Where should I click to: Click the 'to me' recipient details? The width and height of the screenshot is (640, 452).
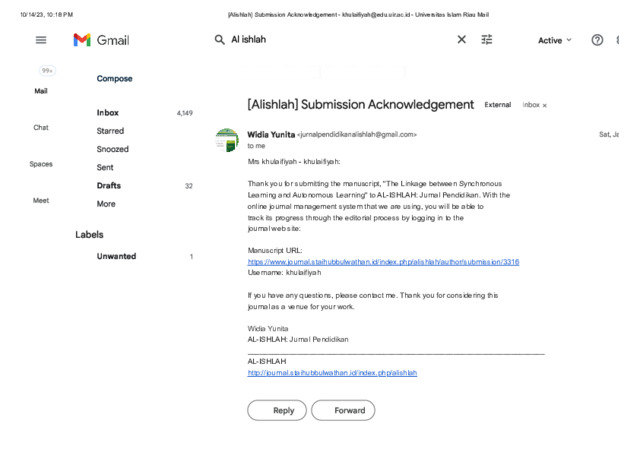tap(256, 146)
